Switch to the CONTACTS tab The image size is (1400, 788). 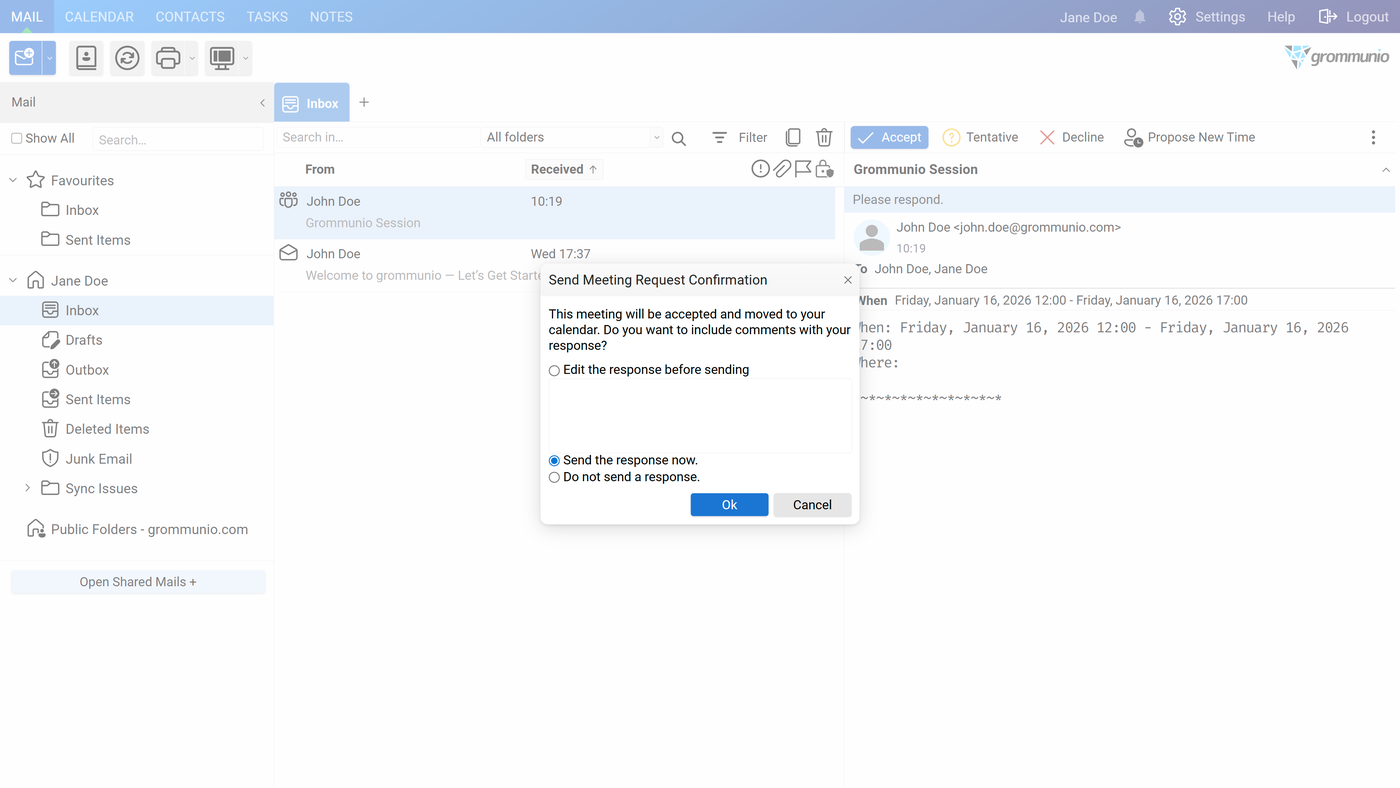(190, 17)
